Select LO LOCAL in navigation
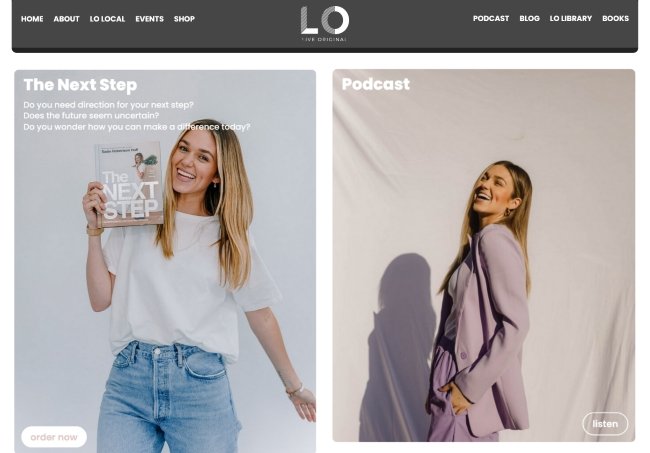Image resolution: width=650 pixels, height=453 pixels. (x=107, y=19)
